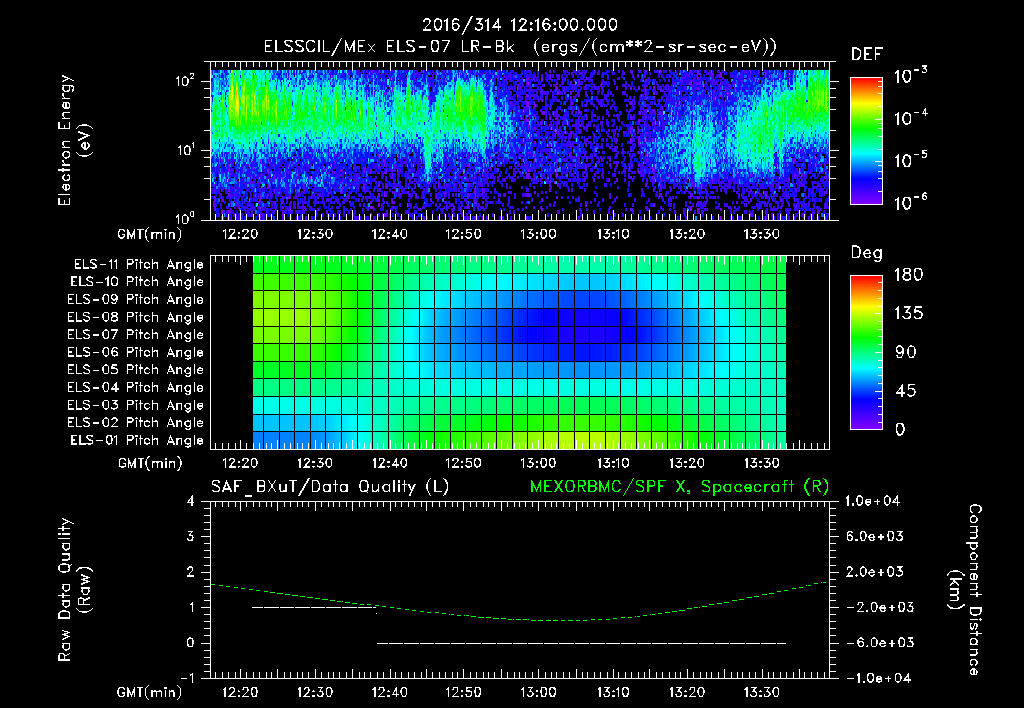Screen dimensions: 1024x708
Task: Click the 10² tick on the electron energy axis
Action: pyautogui.click(x=185, y=81)
